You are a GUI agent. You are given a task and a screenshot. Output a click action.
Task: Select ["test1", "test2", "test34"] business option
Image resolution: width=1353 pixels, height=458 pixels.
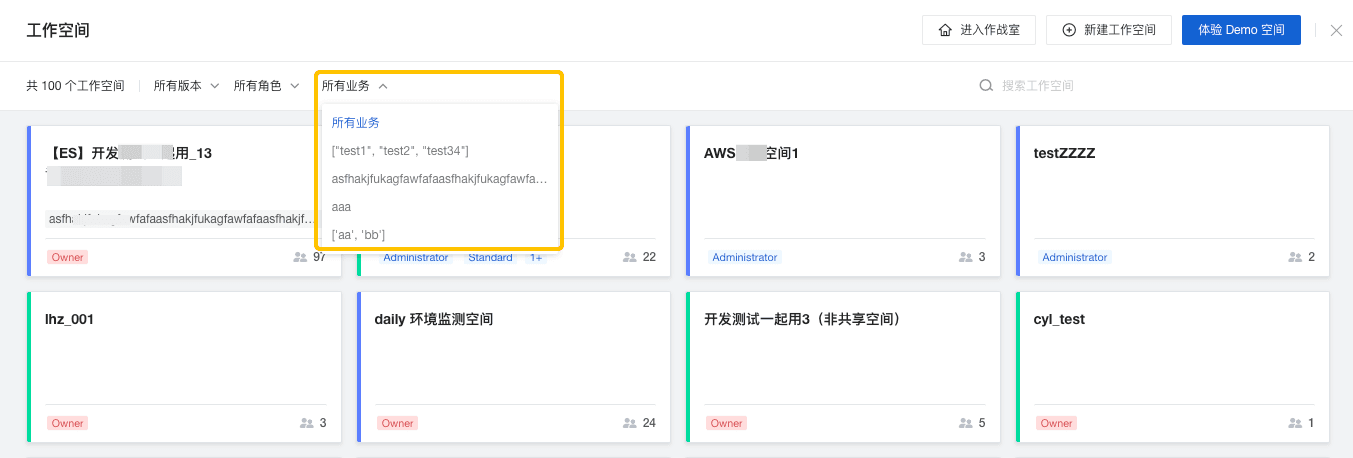point(439,150)
